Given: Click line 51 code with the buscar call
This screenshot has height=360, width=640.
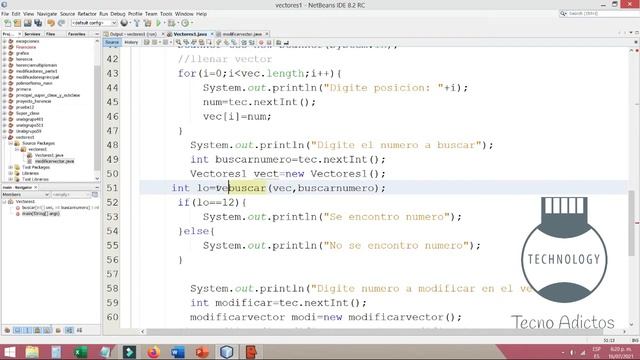Looking at the screenshot, I should [x=278, y=188].
